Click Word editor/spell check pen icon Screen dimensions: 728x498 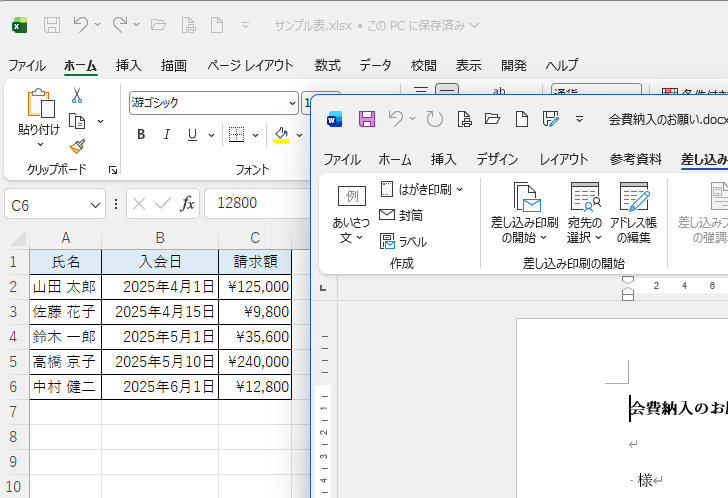point(551,119)
